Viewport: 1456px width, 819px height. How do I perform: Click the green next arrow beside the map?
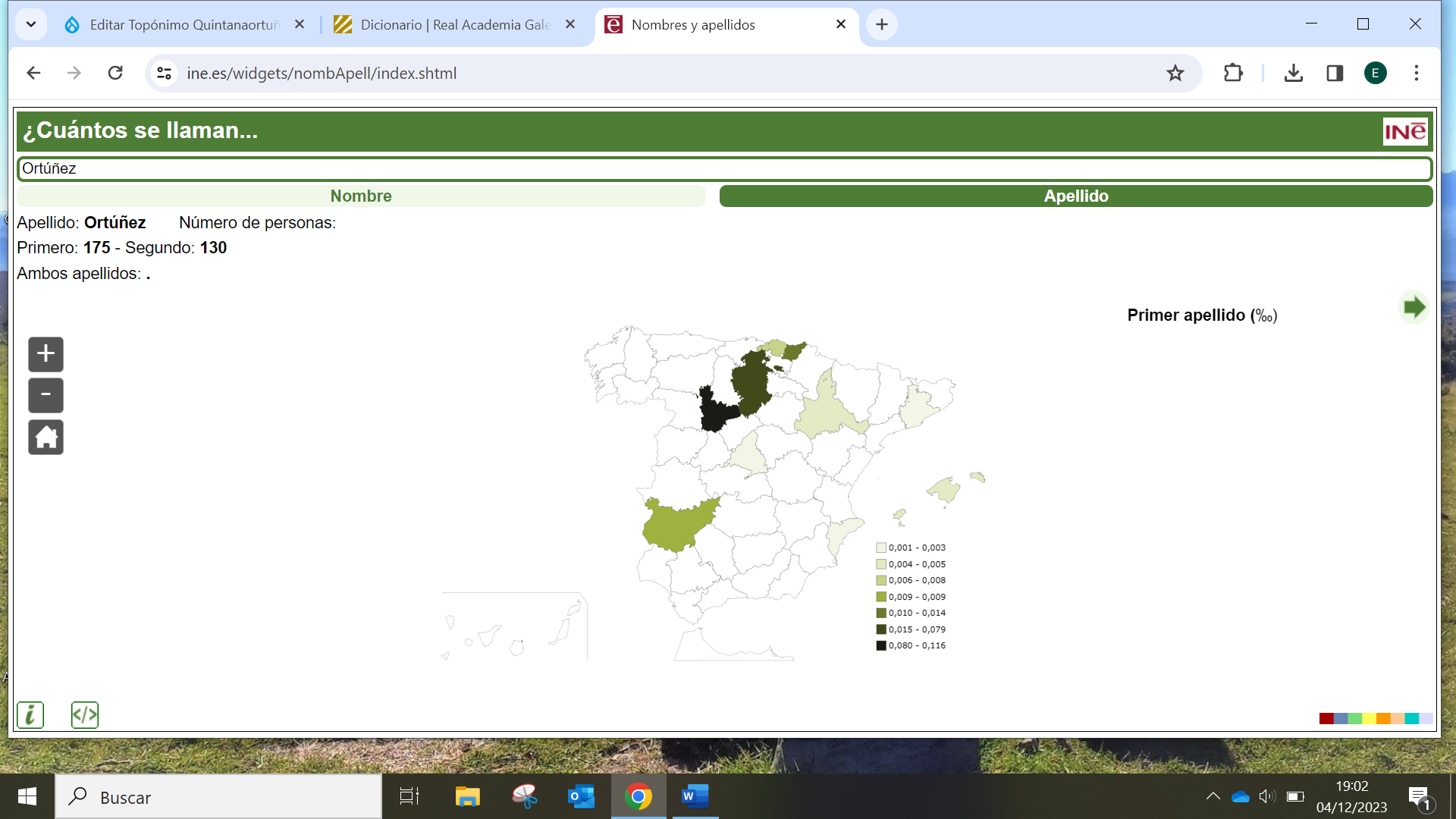[x=1414, y=307]
